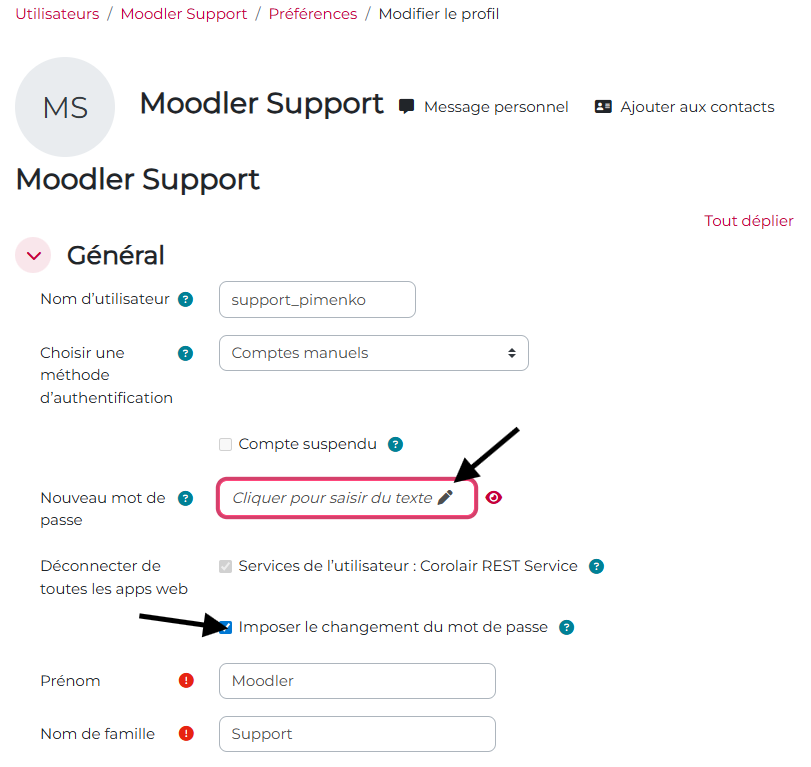Click the Ajouter aux contacts card icon
The image size is (811, 767).
pos(603,107)
